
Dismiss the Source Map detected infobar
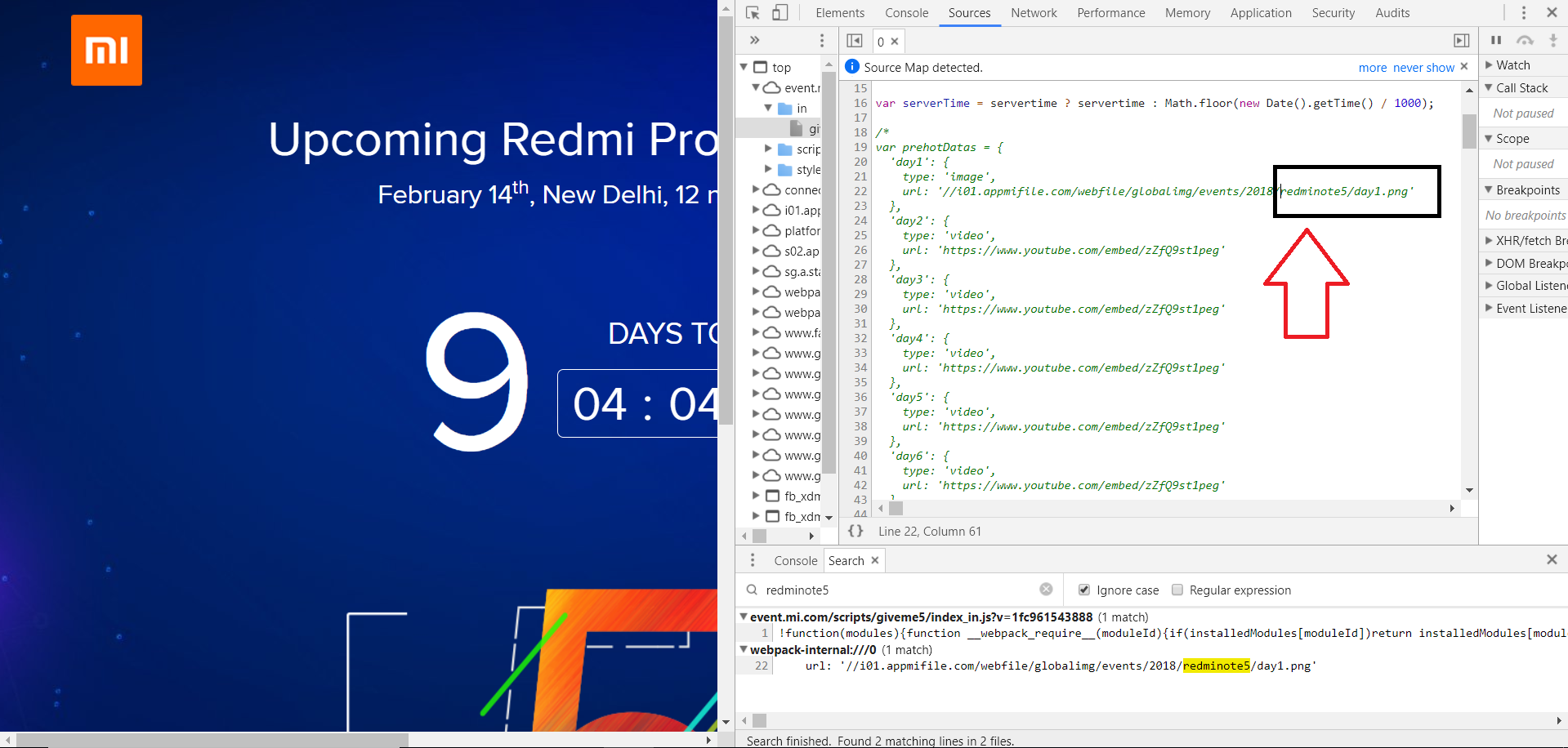click(x=1464, y=66)
